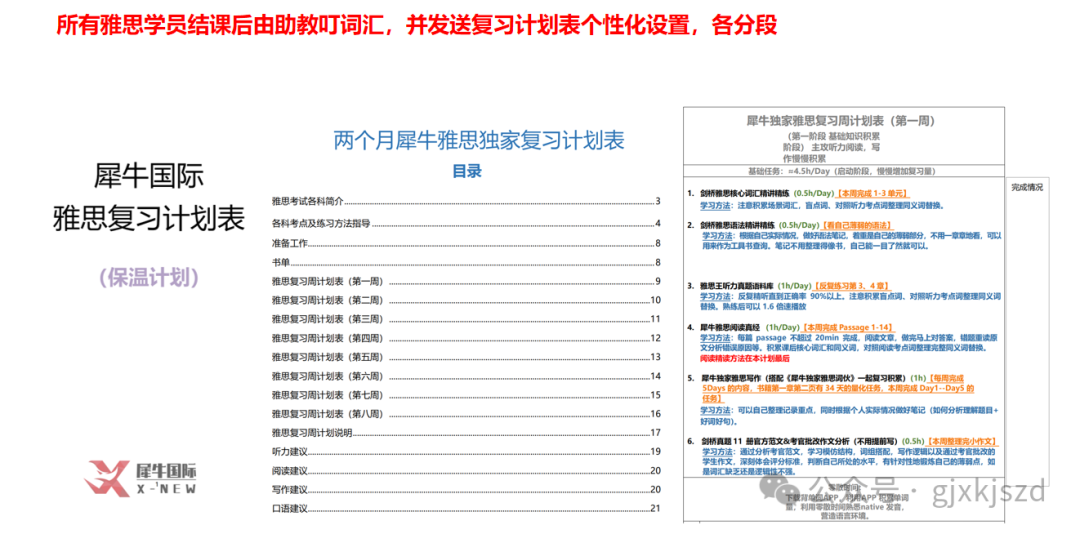The image size is (1080, 534).
Task: Click the orange 【反复练习第3、4章】 tag
Action: pyautogui.click(x=852, y=285)
